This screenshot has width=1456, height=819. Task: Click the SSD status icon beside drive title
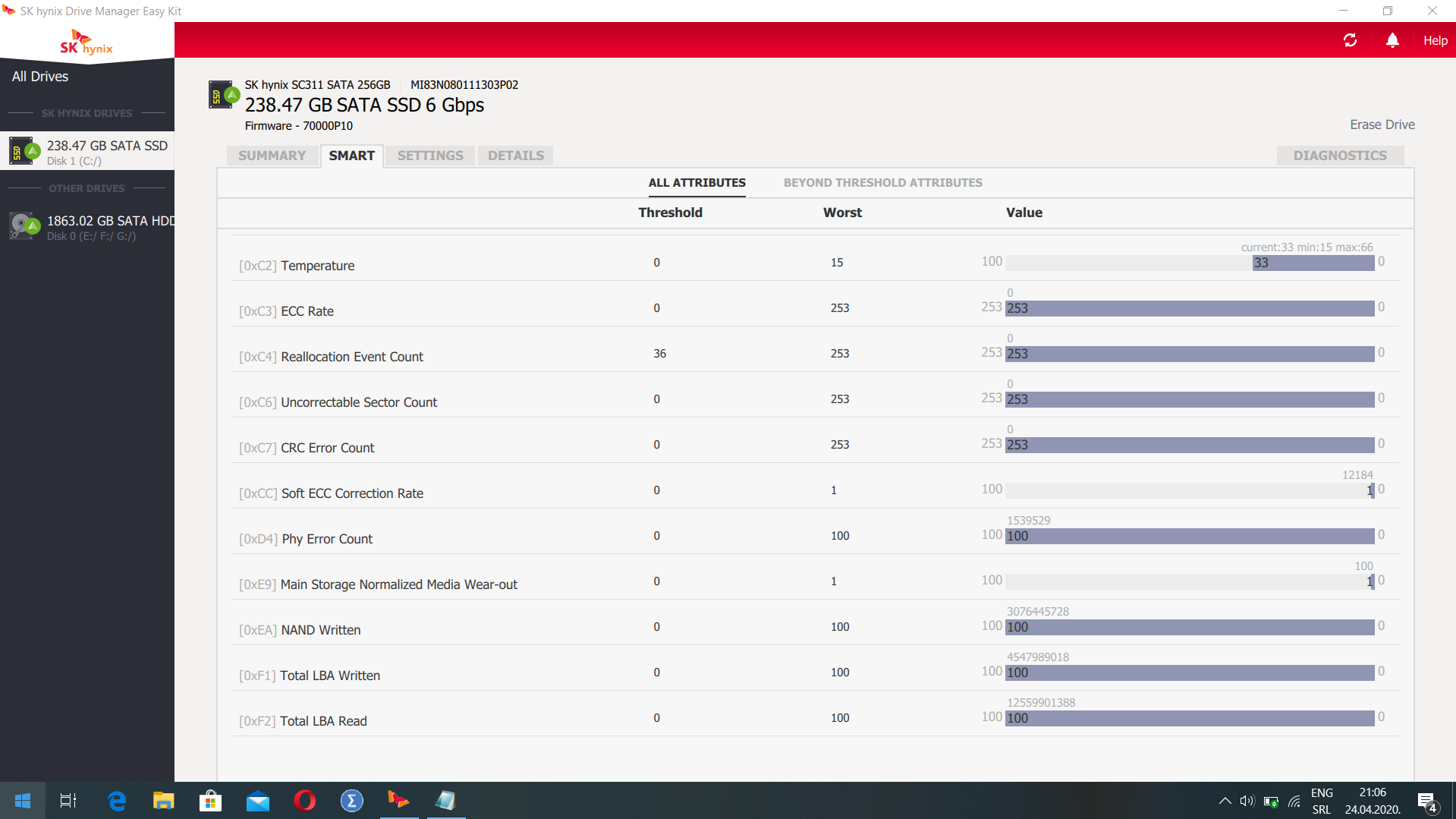click(x=225, y=96)
